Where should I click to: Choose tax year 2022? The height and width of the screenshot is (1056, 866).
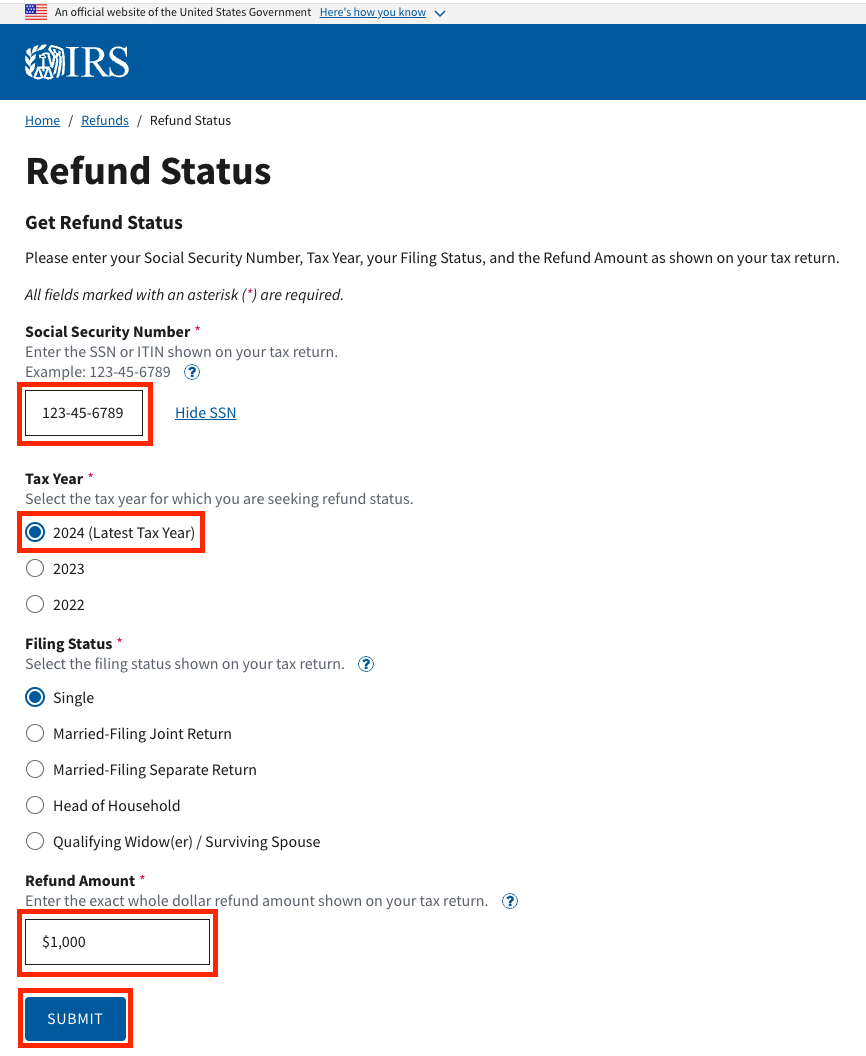click(x=35, y=605)
